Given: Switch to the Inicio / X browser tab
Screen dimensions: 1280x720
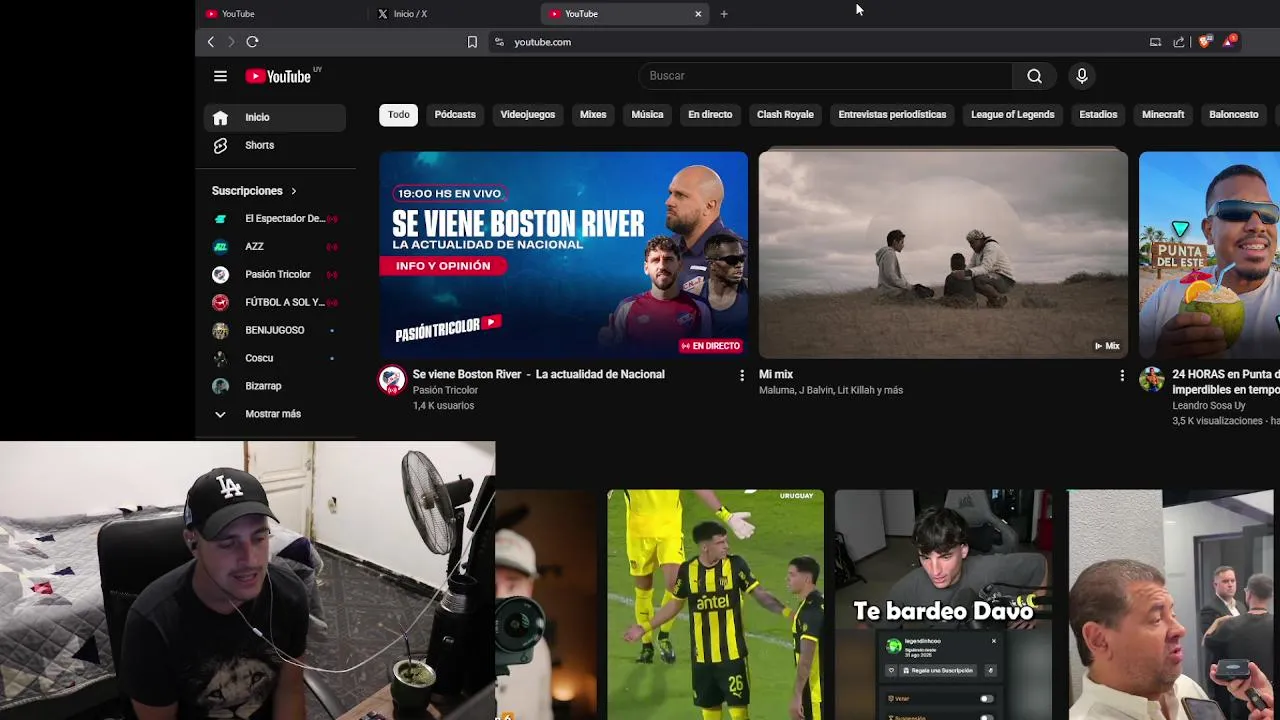Looking at the screenshot, I should pos(454,14).
